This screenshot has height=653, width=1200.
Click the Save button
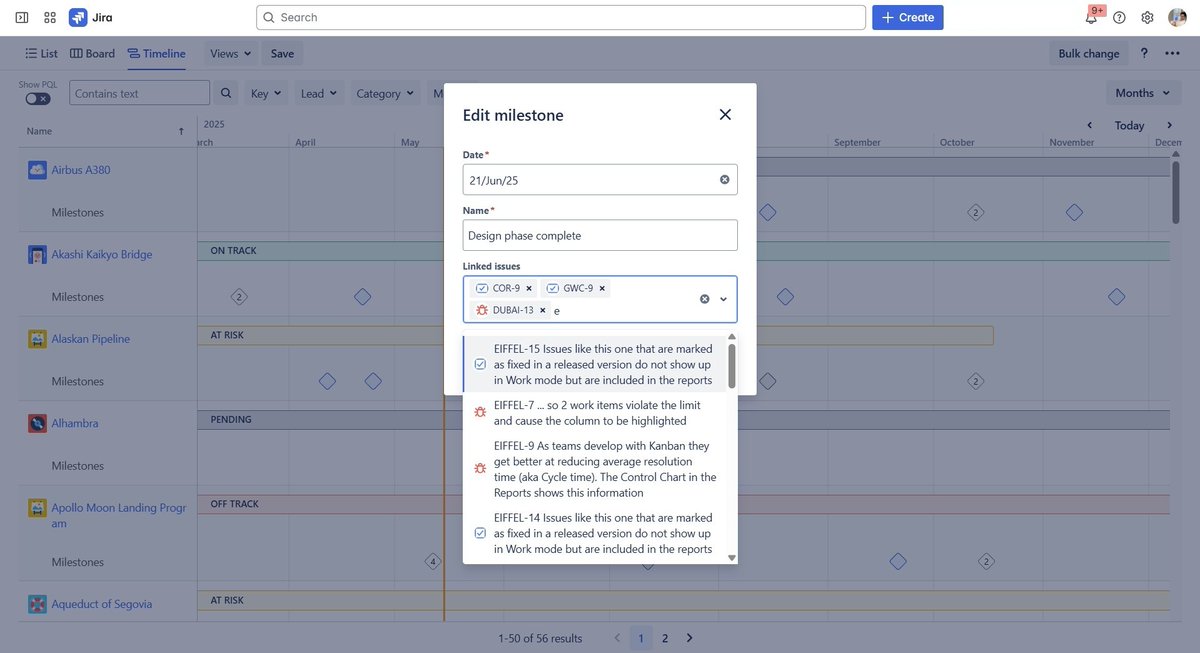click(x=282, y=53)
